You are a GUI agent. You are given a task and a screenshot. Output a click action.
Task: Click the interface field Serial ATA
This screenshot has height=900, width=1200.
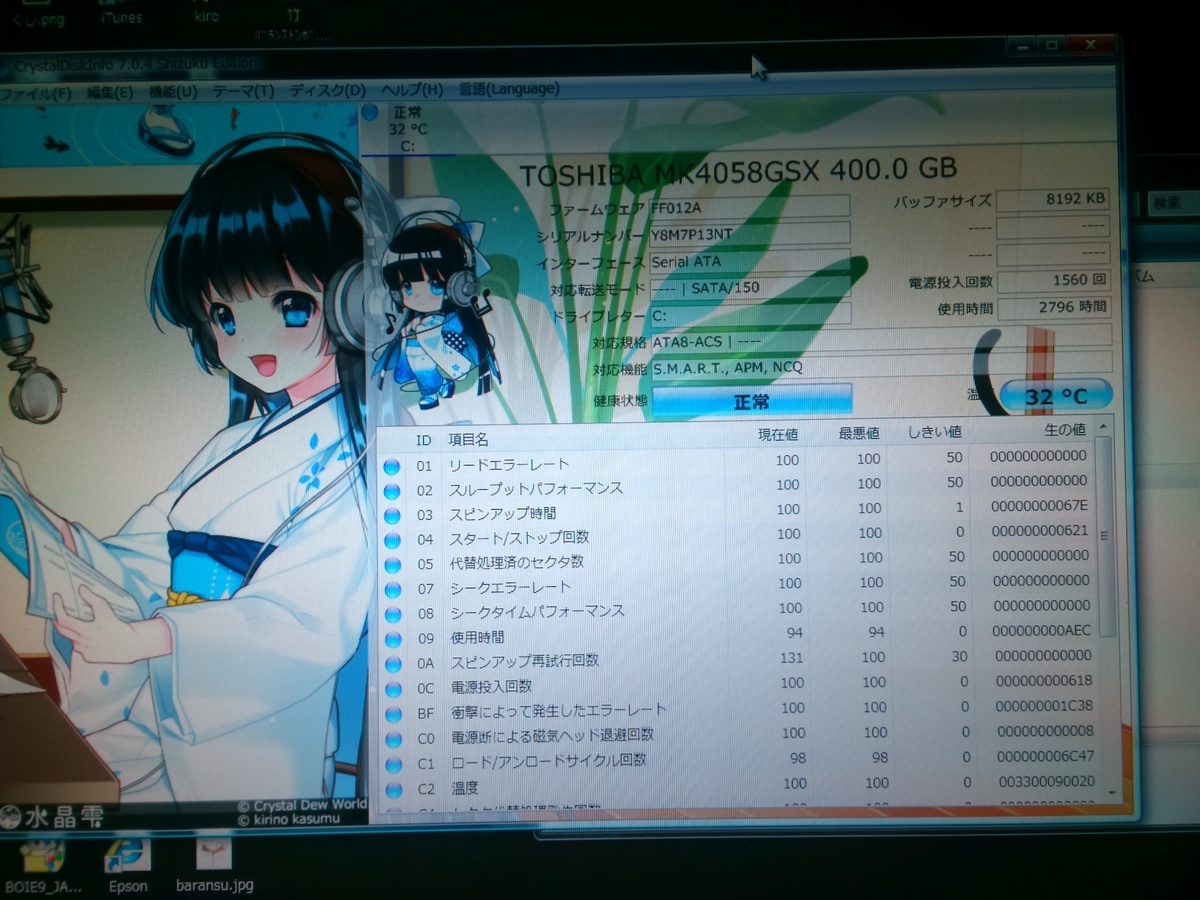coord(749,261)
